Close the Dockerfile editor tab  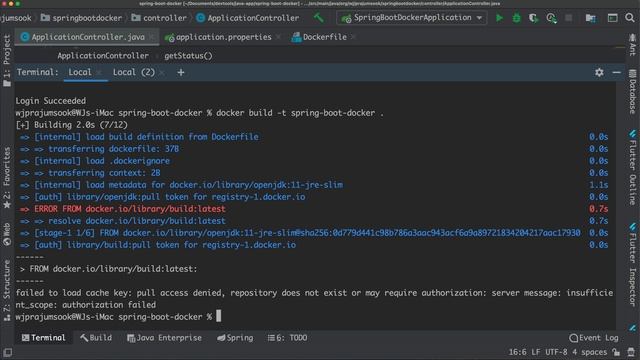click(x=353, y=37)
